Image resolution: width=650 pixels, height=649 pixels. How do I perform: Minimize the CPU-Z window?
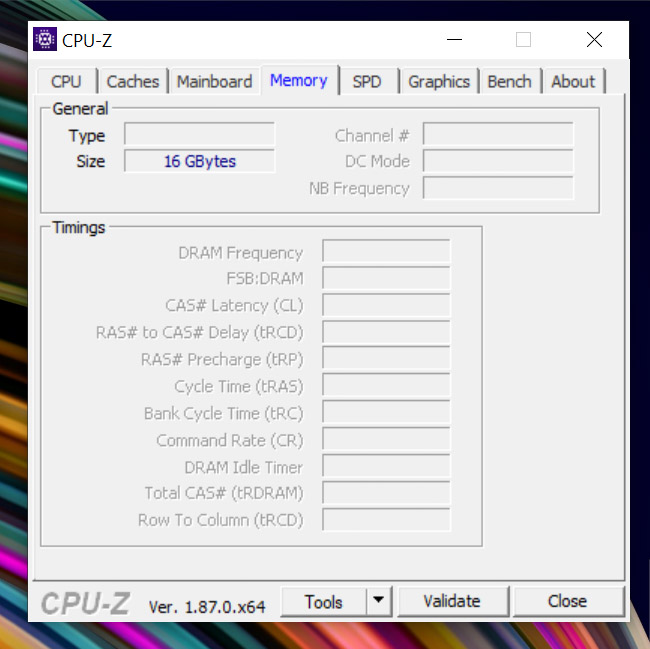coord(454,40)
